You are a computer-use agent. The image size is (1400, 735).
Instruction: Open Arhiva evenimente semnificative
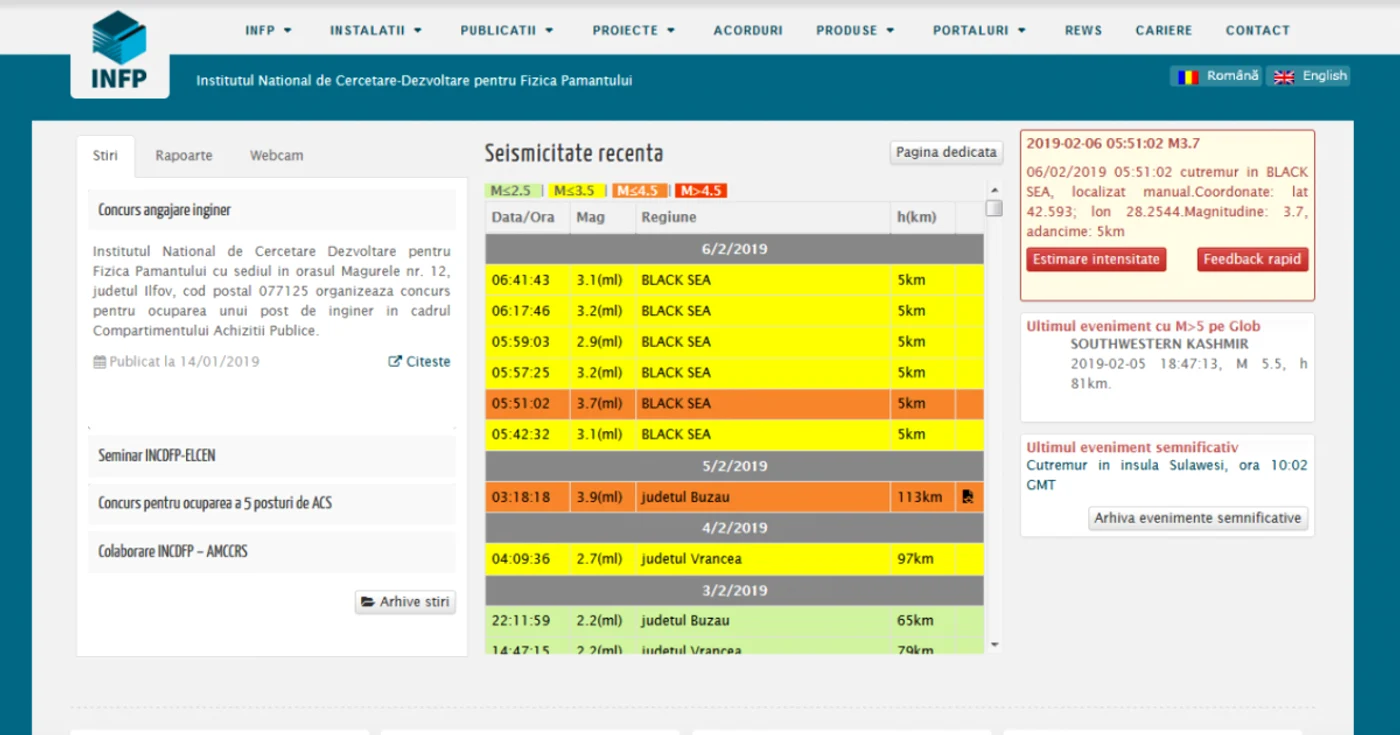point(1198,518)
